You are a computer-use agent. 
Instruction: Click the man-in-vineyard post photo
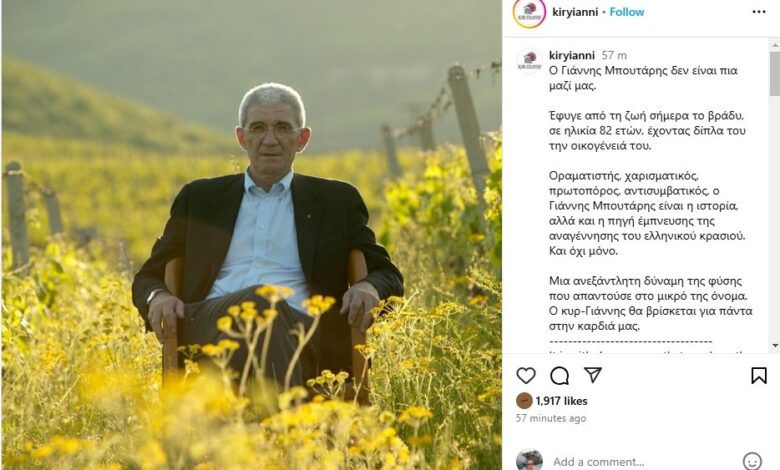(251, 235)
